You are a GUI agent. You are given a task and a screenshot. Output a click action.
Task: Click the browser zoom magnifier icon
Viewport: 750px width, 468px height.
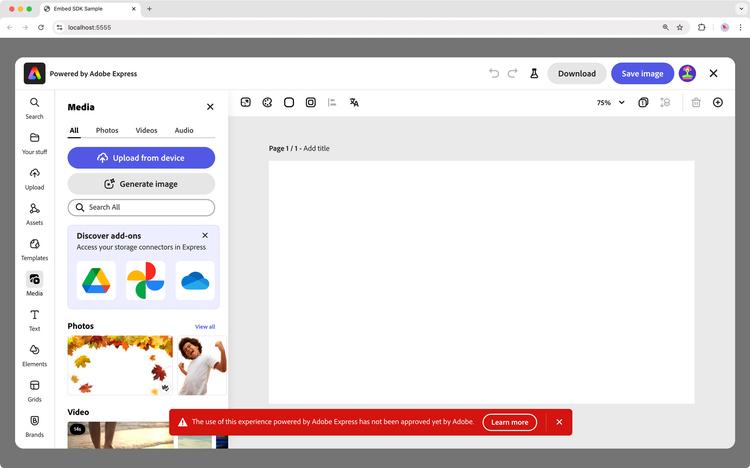[x=665, y=27]
